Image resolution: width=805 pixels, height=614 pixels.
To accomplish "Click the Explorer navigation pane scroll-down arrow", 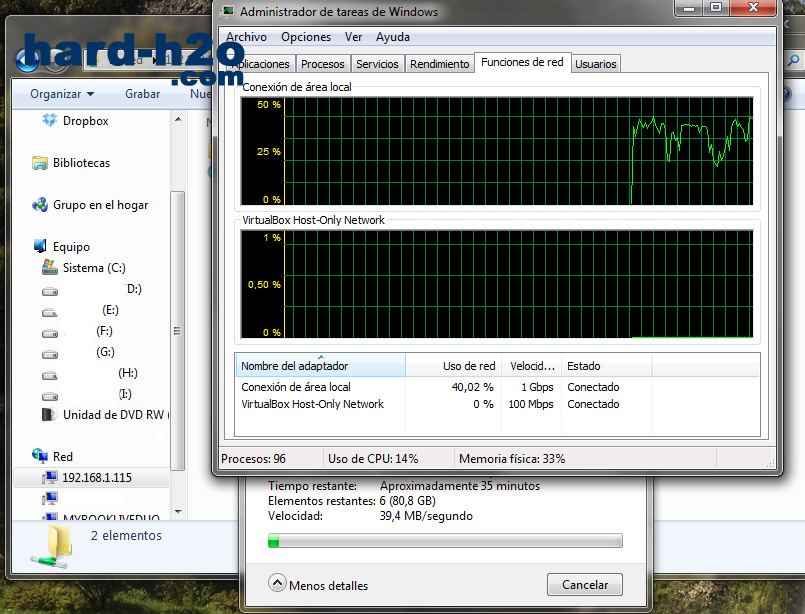I will pyautogui.click(x=178, y=511).
